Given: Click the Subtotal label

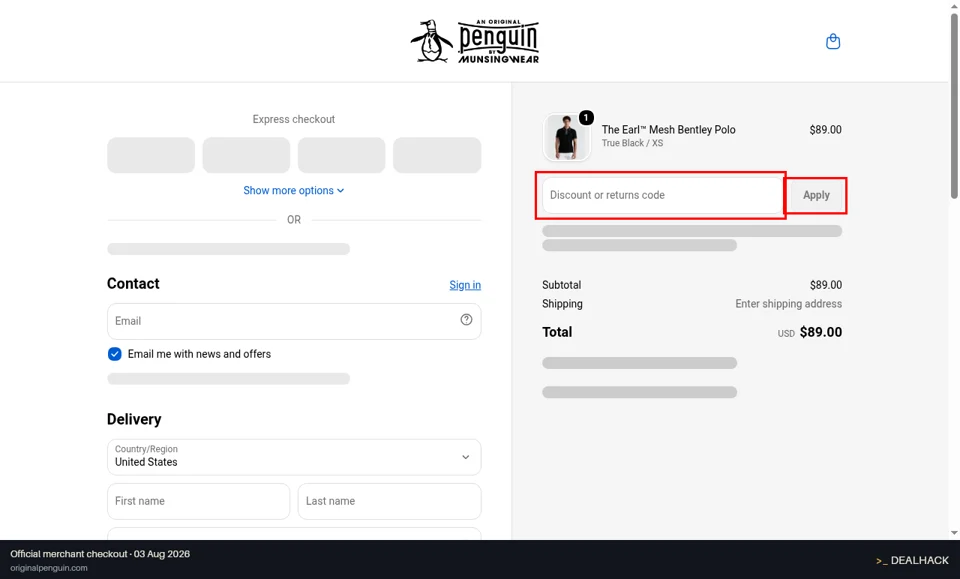Looking at the screenshot, I should click(x=561, y=285).
